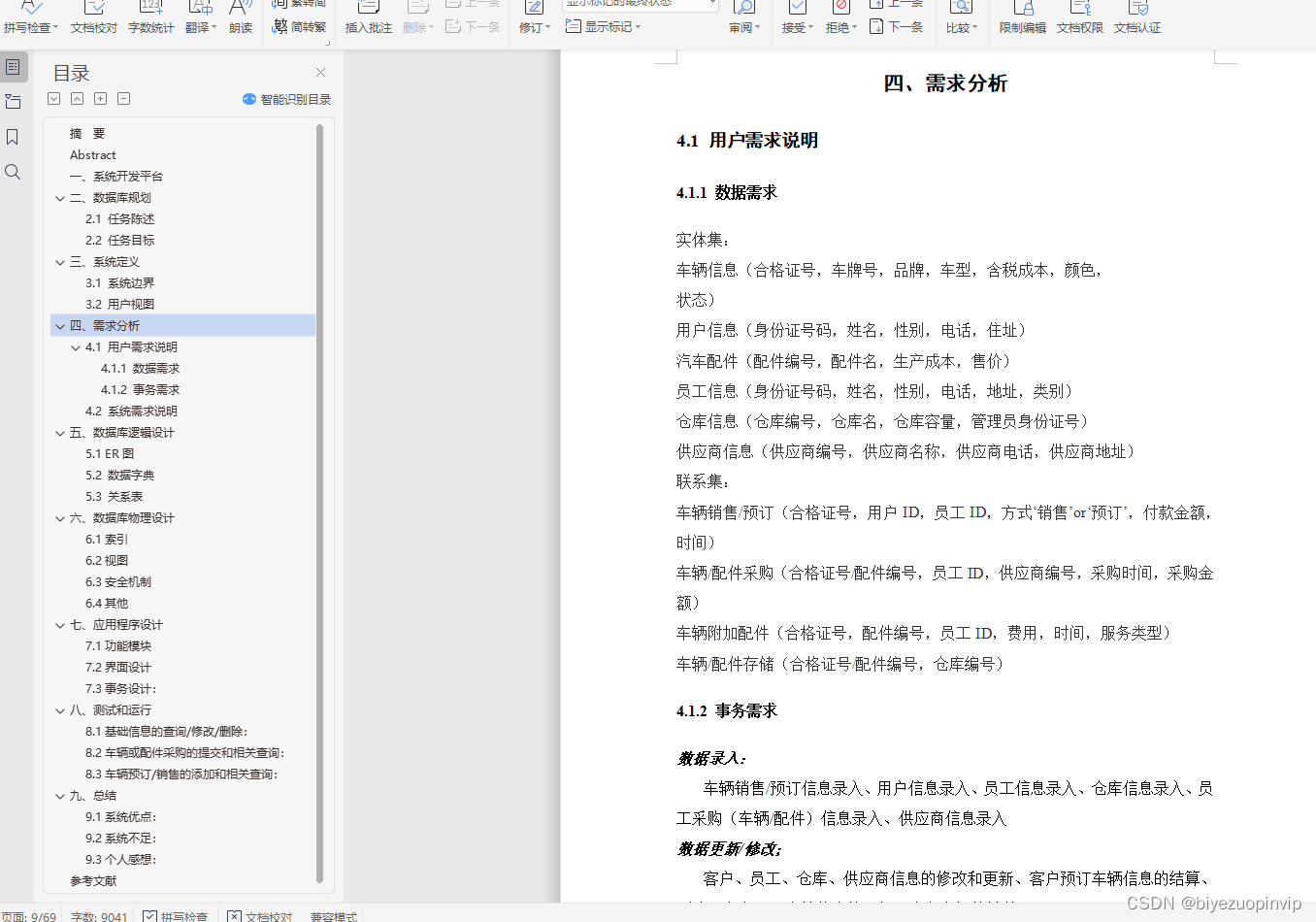Collapse the 三、系统定义 section

tap(60, 262)
